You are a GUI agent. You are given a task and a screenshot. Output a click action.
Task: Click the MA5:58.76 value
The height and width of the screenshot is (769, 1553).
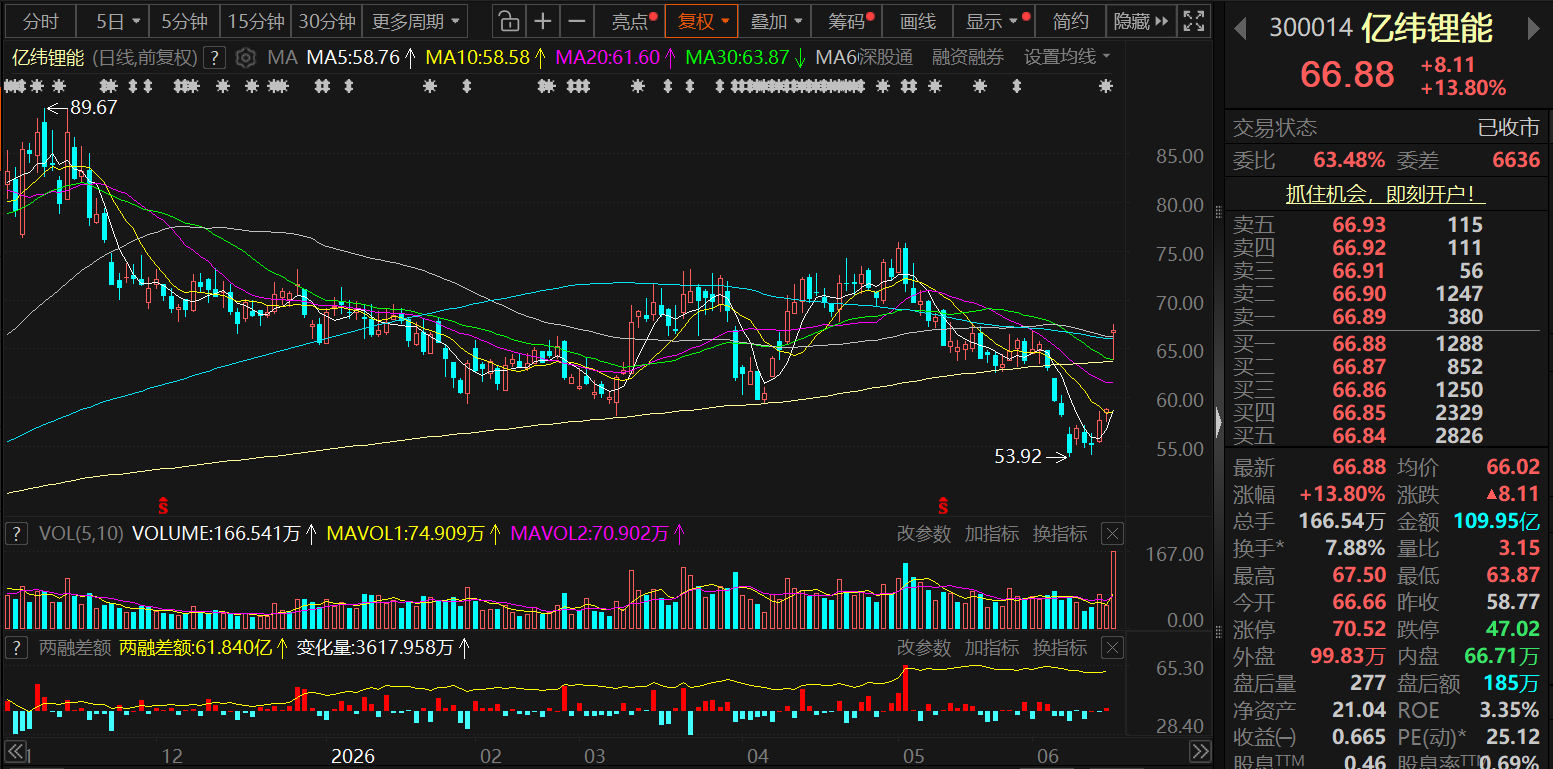(353, 58)
